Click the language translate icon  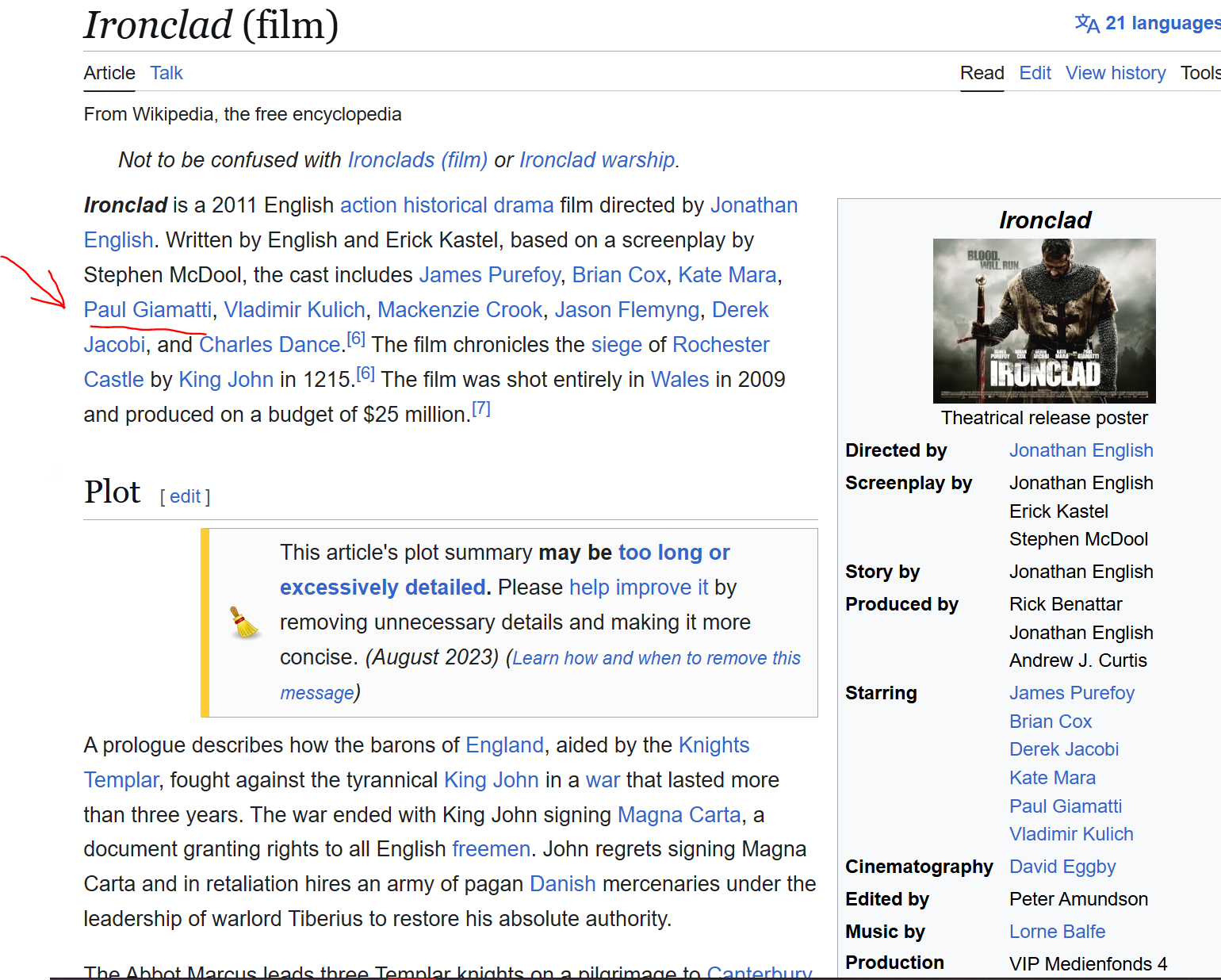click(1087, 24)
